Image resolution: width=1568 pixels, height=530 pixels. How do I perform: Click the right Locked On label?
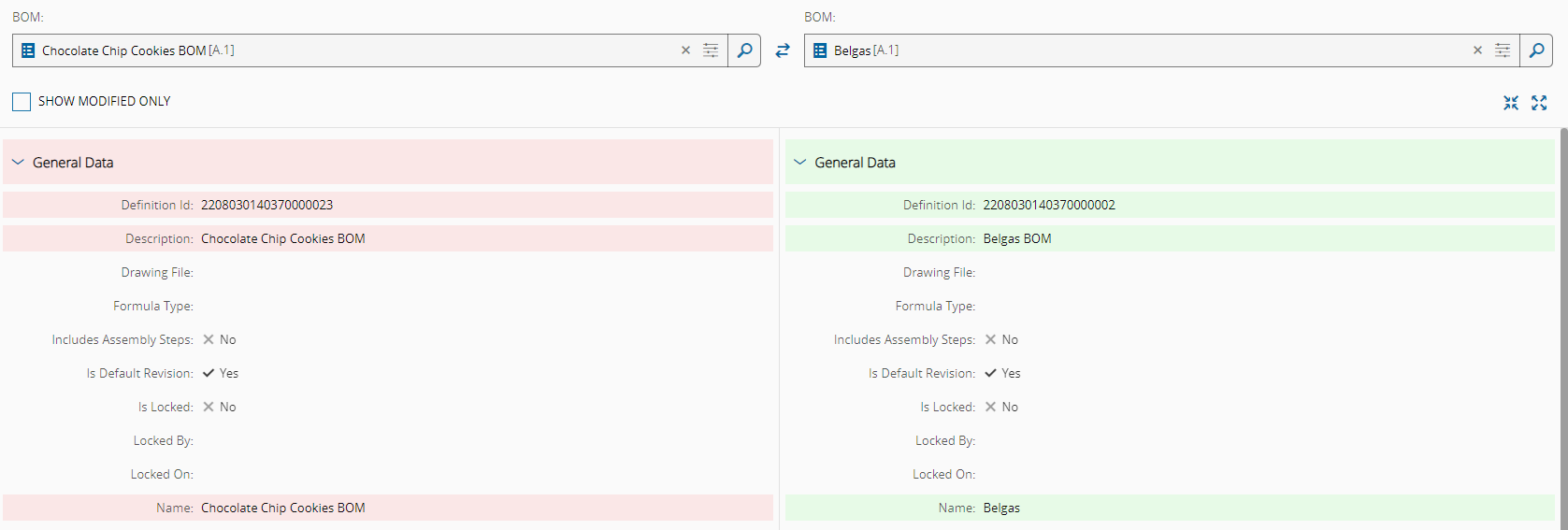[x=944, y=474]
